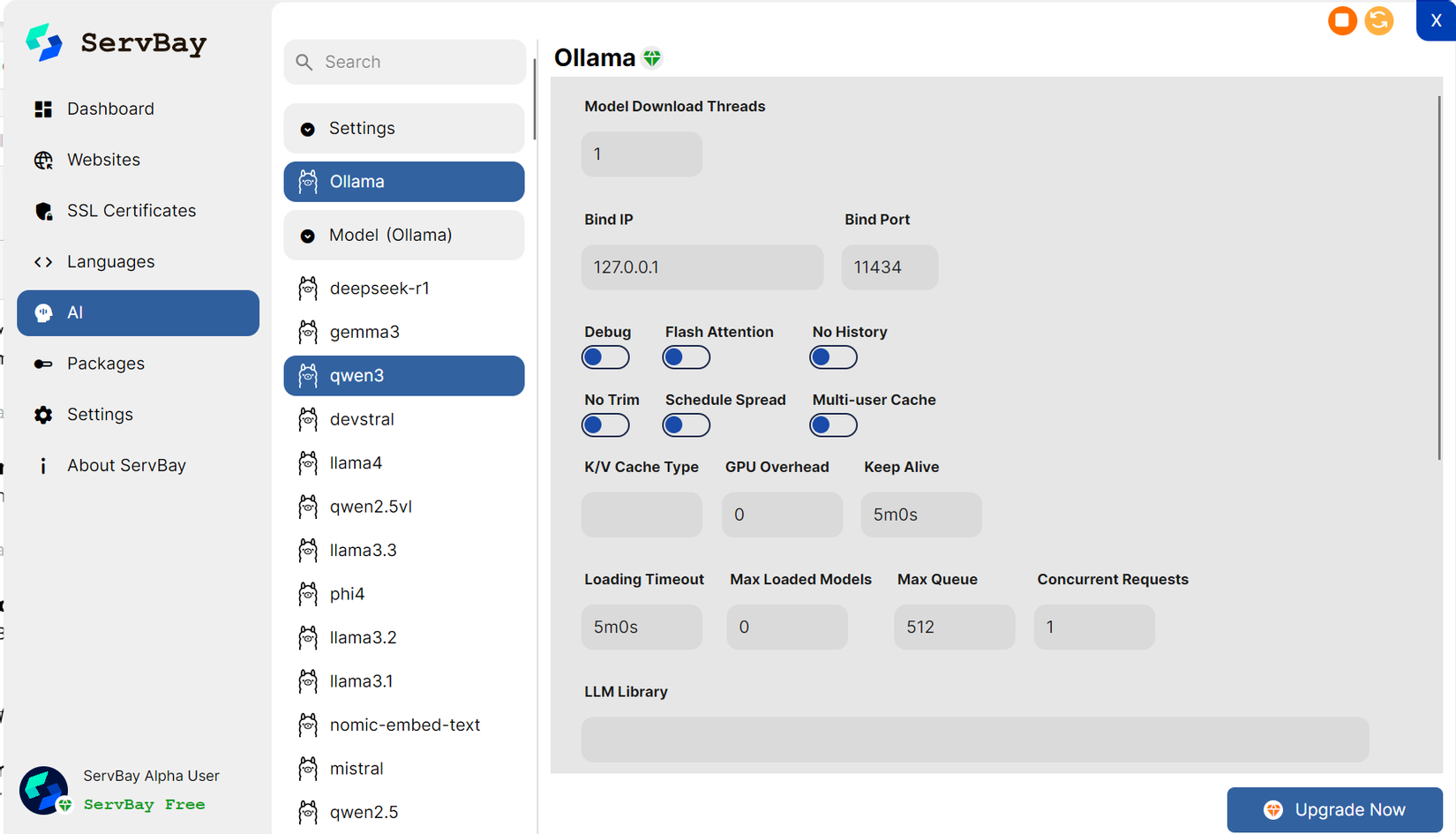The image size is (1456, 834).
Task: Close the ServBay window with X
Action: [1436, 20]
